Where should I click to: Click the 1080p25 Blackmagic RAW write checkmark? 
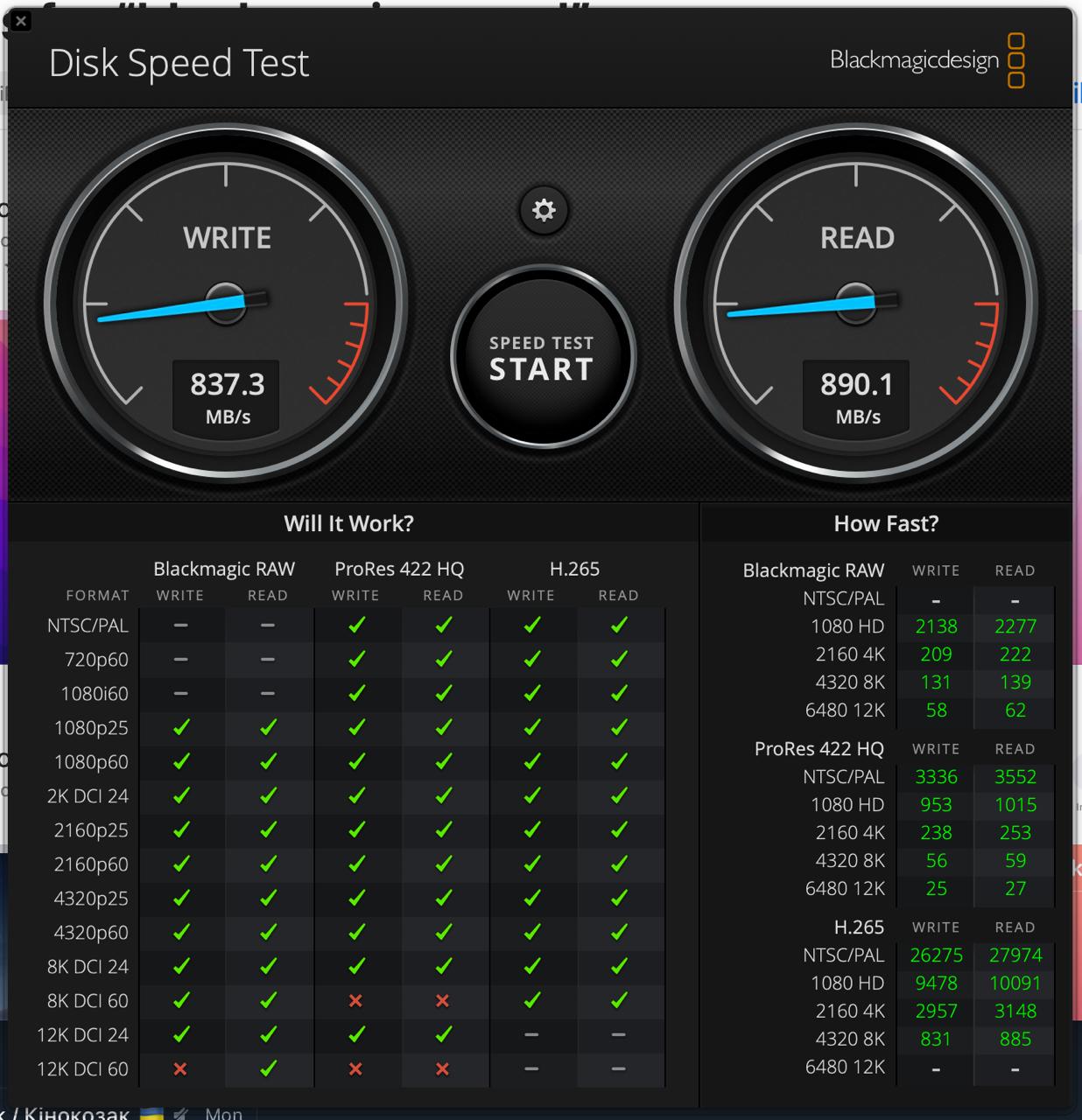[x=180, y=727]
